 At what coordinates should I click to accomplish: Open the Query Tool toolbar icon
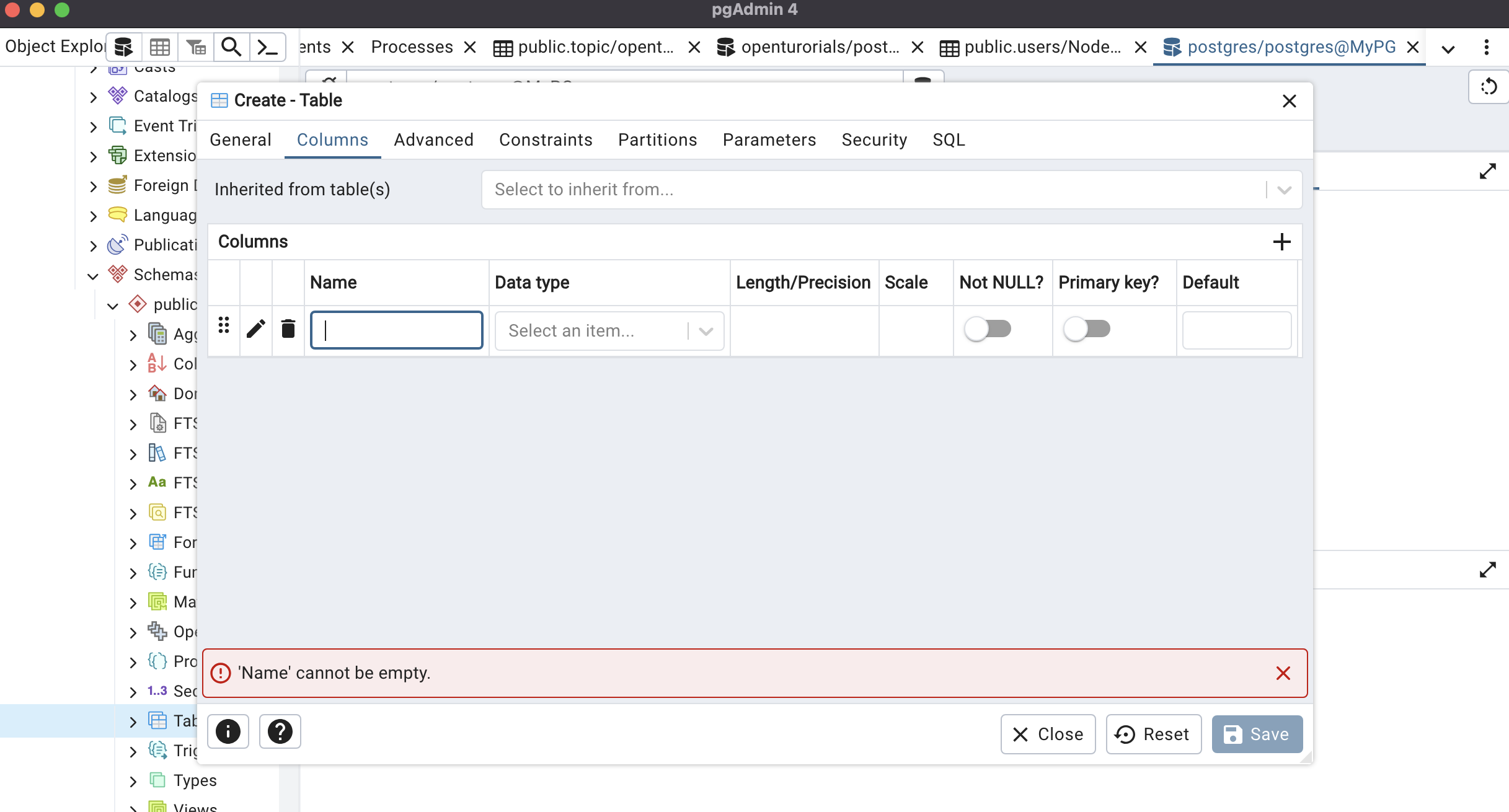click(123, 47)
